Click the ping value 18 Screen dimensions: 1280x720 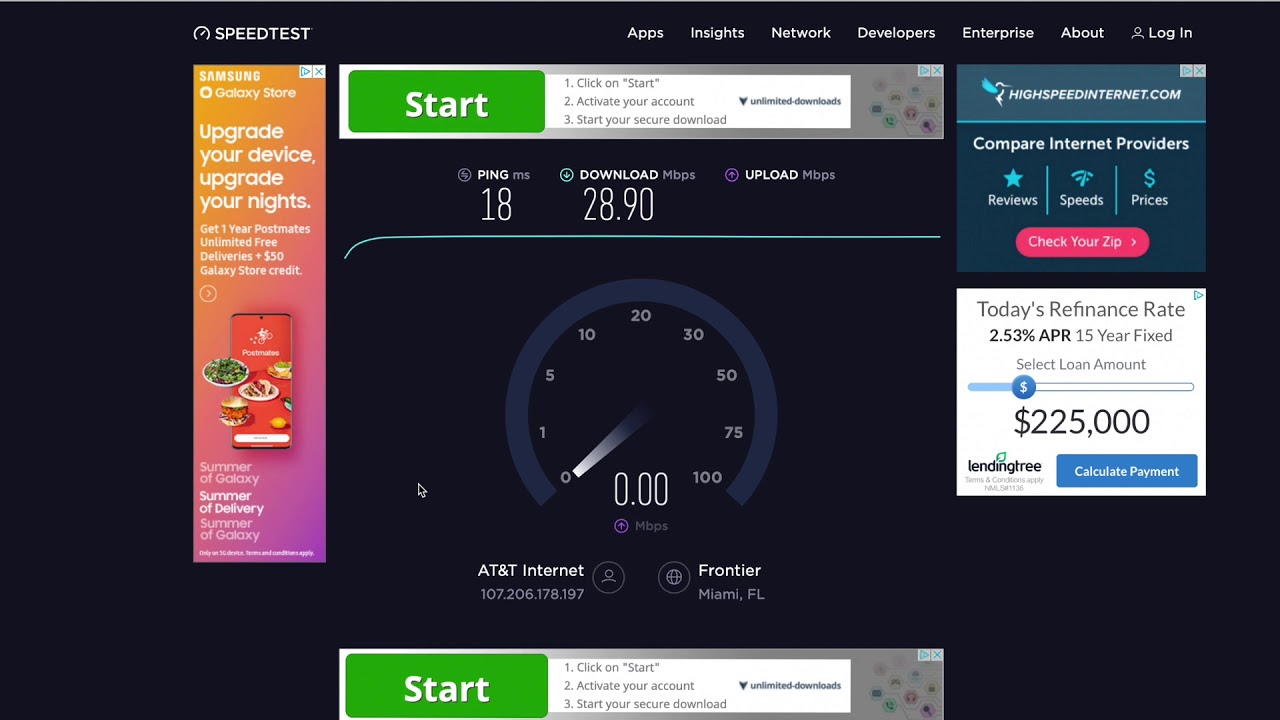496,205
